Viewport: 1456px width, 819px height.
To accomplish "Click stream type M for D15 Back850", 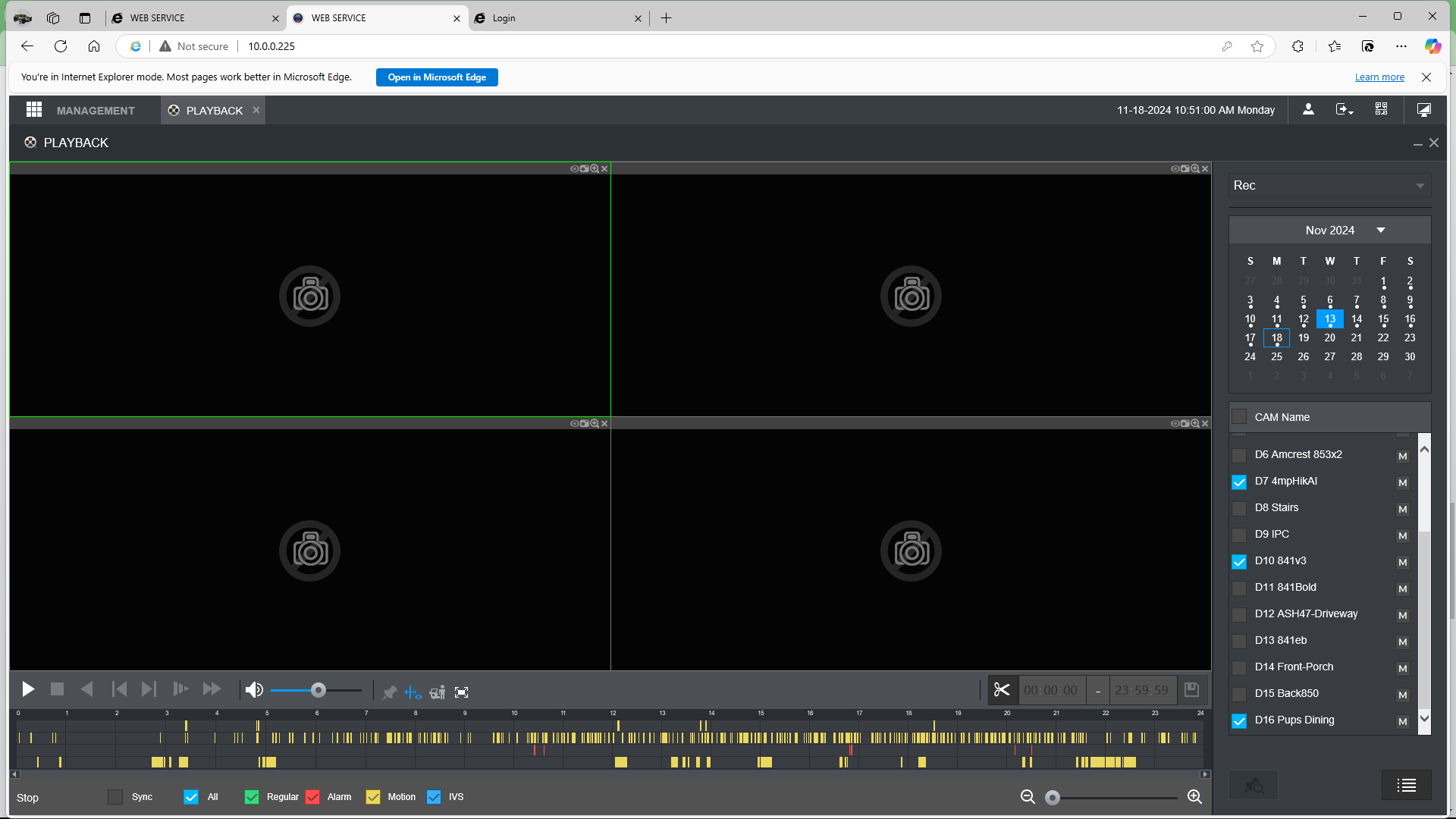I will (x=1403, y=695).
